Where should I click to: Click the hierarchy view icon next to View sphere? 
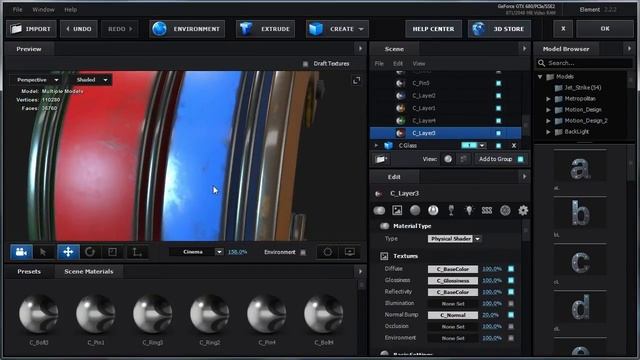tap(463, 159)
